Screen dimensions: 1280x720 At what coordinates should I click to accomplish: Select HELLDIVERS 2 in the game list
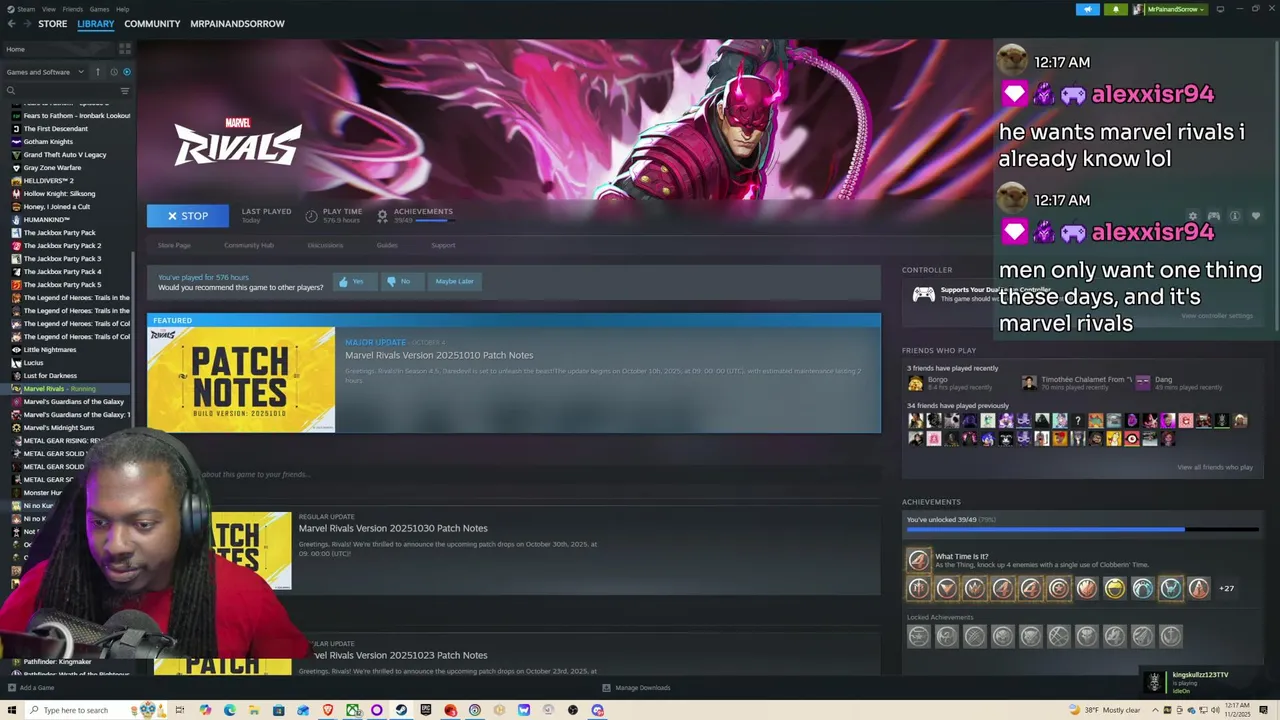point(48,180)
